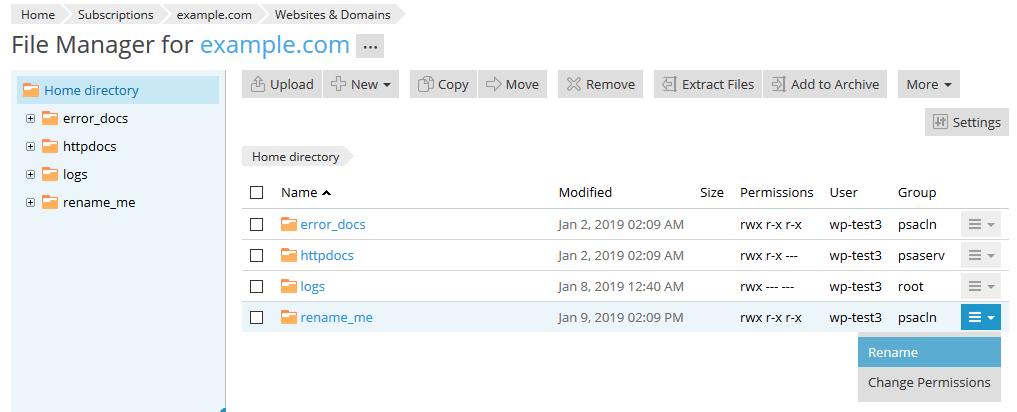1017x412 pixels.
Task: Click the Add to Archive icon
Action: click(x=778, y=85)
